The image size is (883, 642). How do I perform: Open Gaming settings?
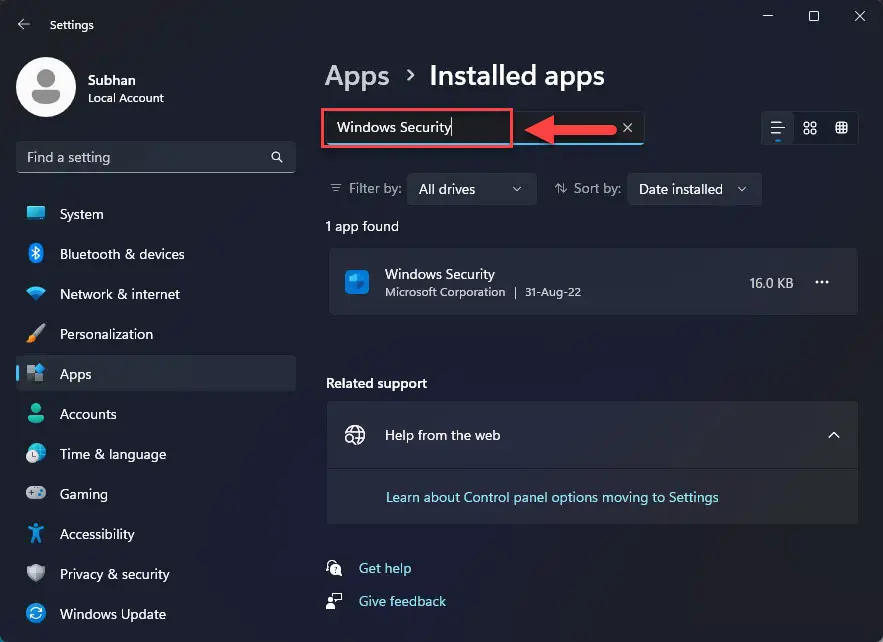tap(156, 494)
